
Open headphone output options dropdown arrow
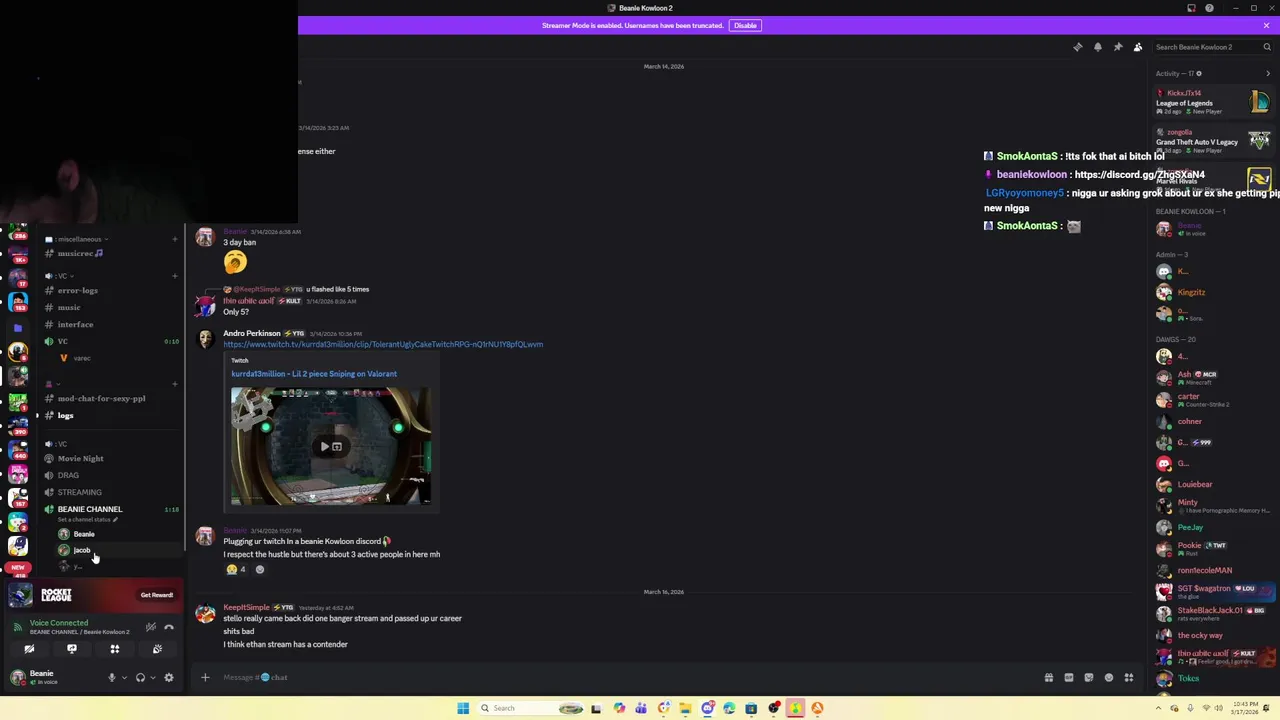(x=152, y=678)
